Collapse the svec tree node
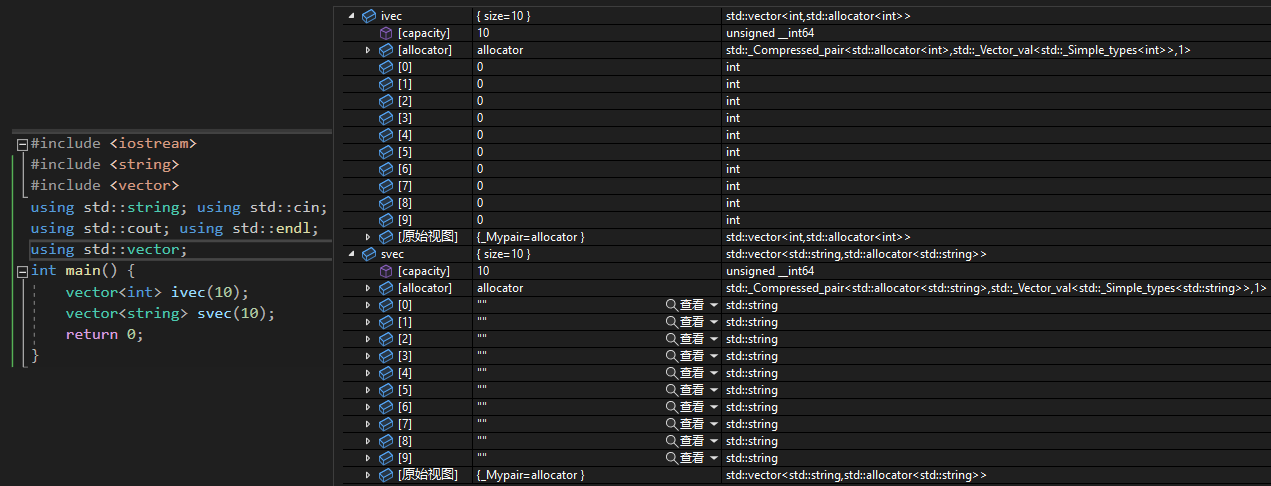1271x486 pixels. (351, 254)
